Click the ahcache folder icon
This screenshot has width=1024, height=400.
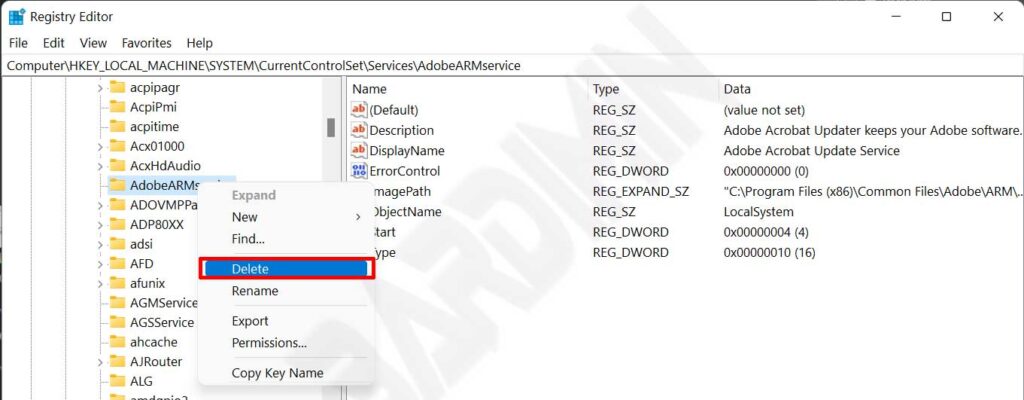tap(117, 341)
